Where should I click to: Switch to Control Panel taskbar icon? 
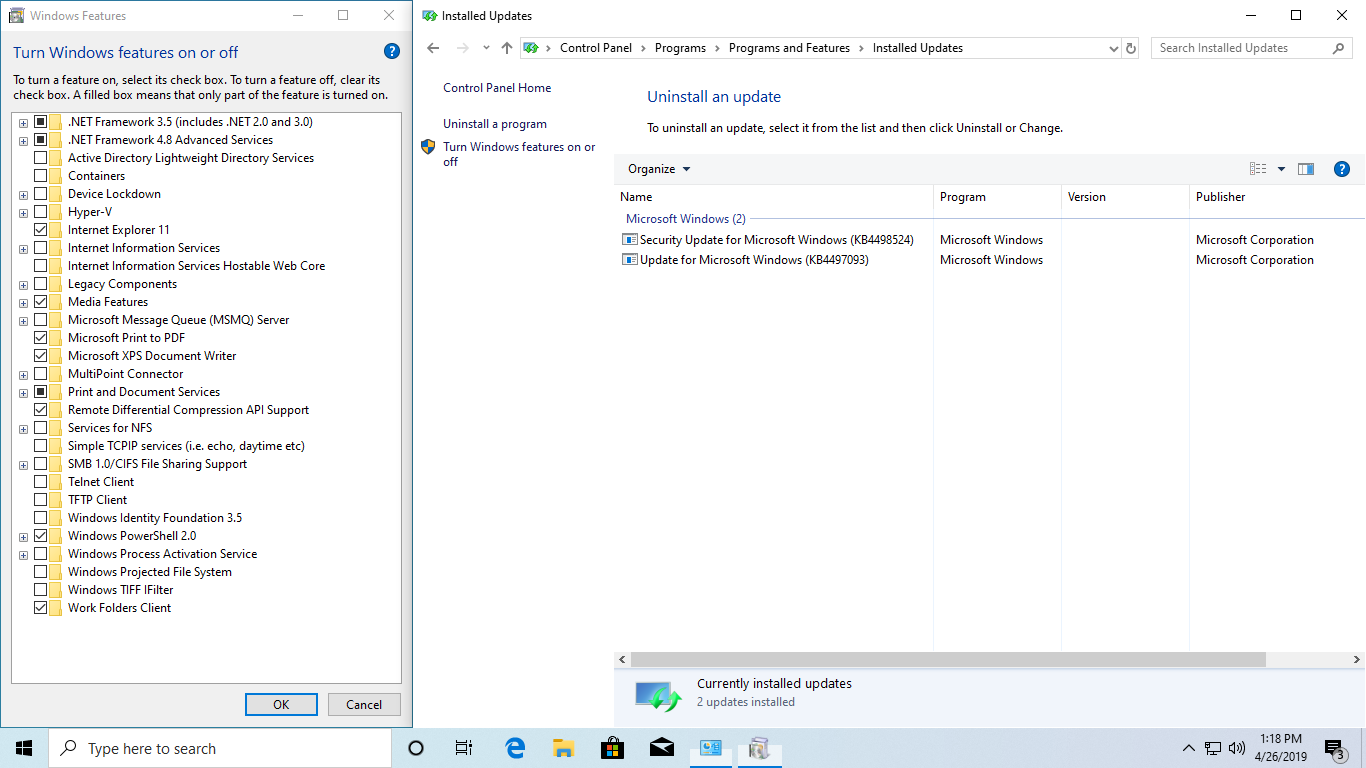tap(710, 748)
